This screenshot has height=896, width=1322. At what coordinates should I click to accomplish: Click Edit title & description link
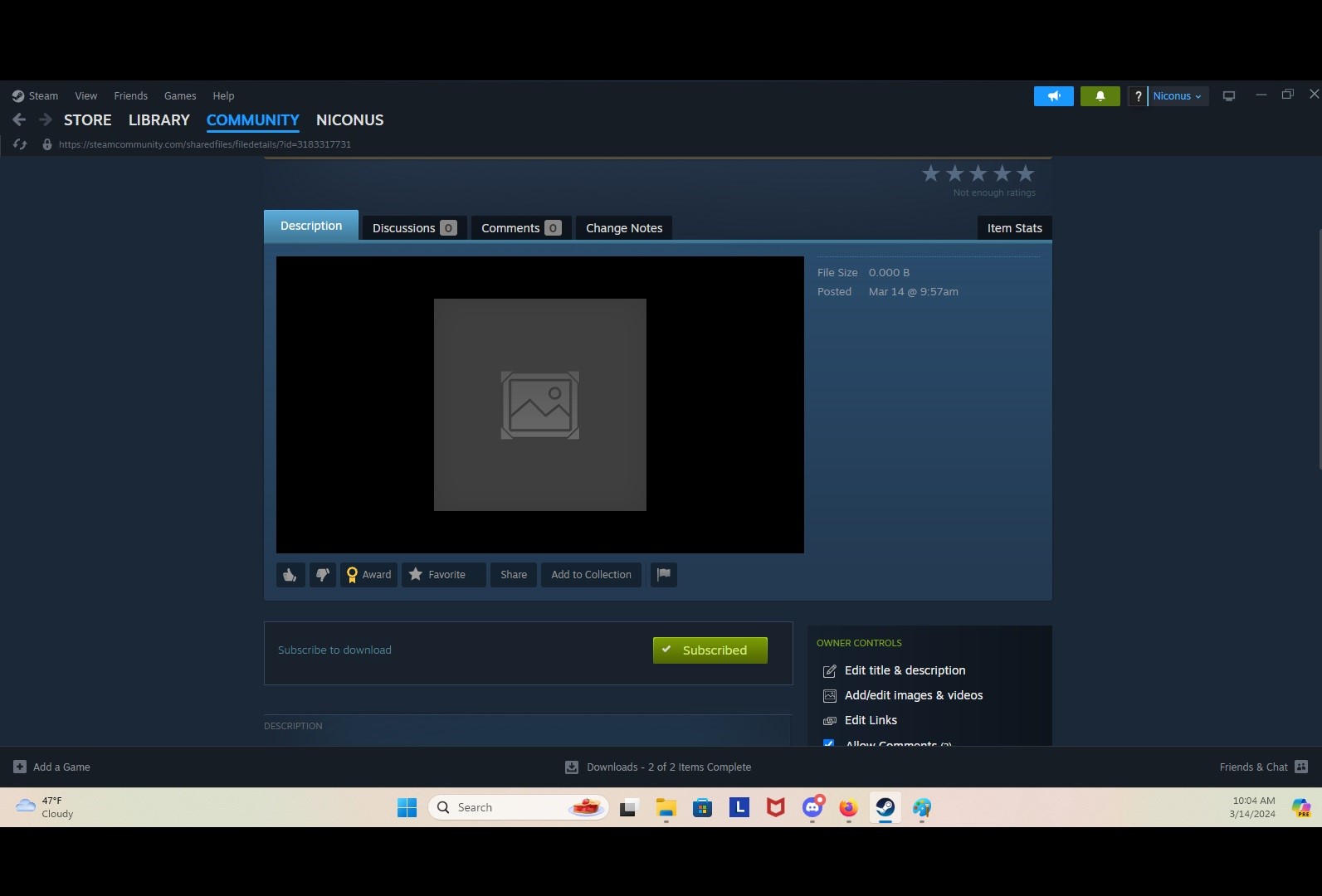[x=905, y=670]
